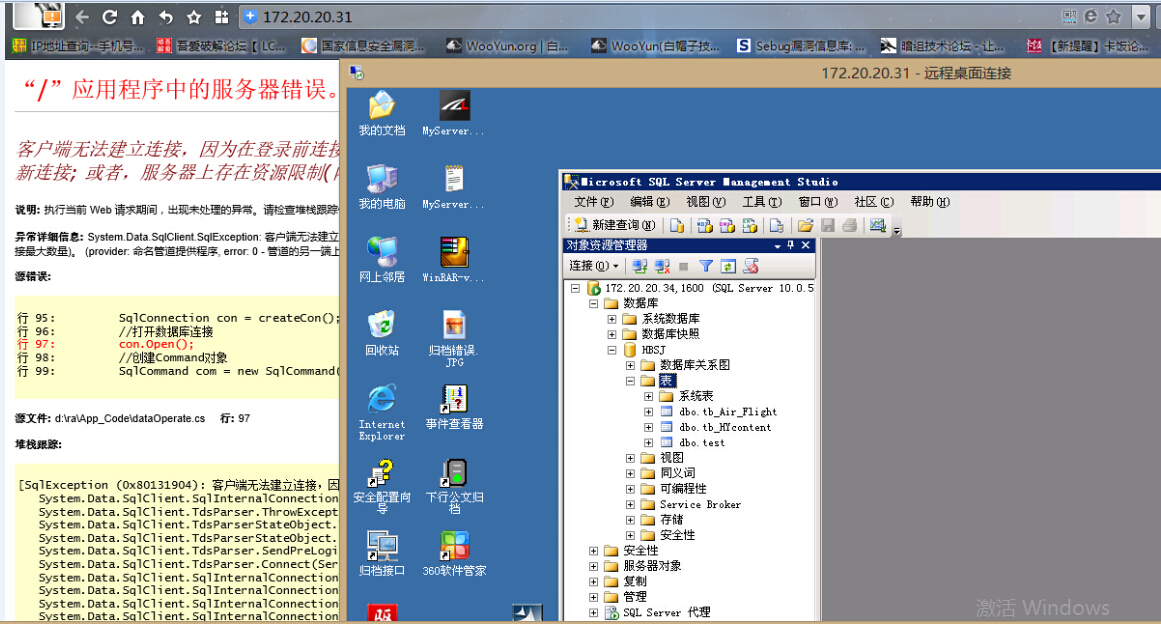Select 回收站 recycle bin desktop icon
The image size is (1161, 624).
pyautogui.click(x=382, y=333)
